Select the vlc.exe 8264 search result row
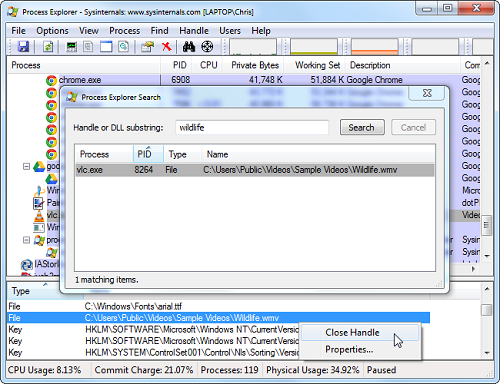 click(255, 170)
